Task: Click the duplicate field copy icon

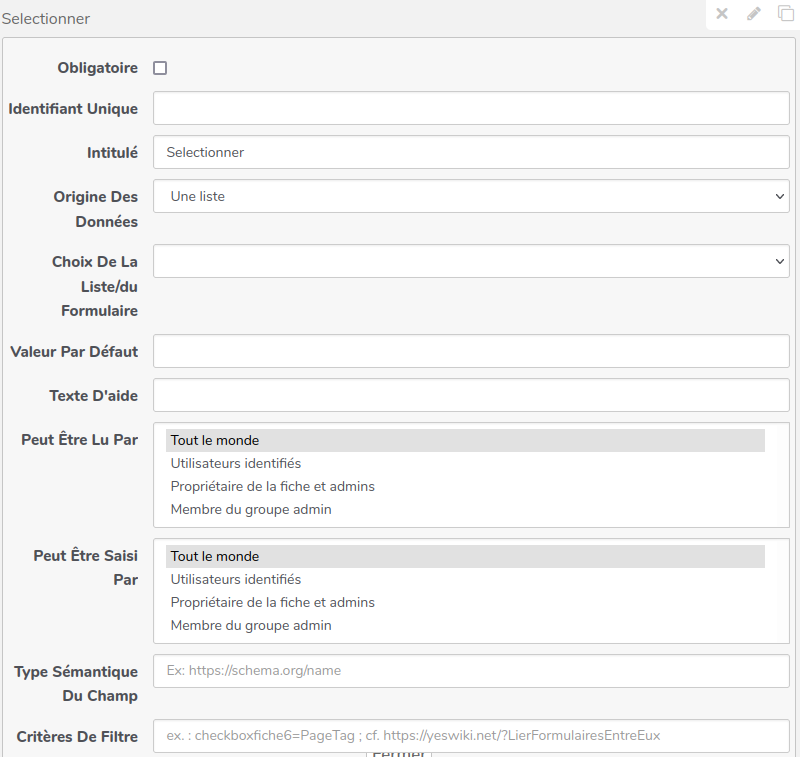Action: [786, 14]
